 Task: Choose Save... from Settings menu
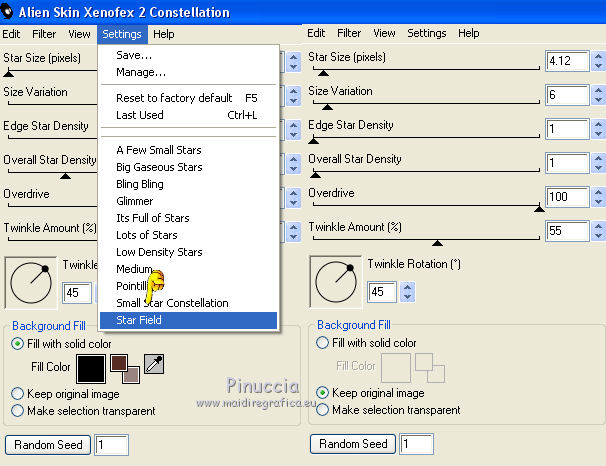click(x=189, y=55)
